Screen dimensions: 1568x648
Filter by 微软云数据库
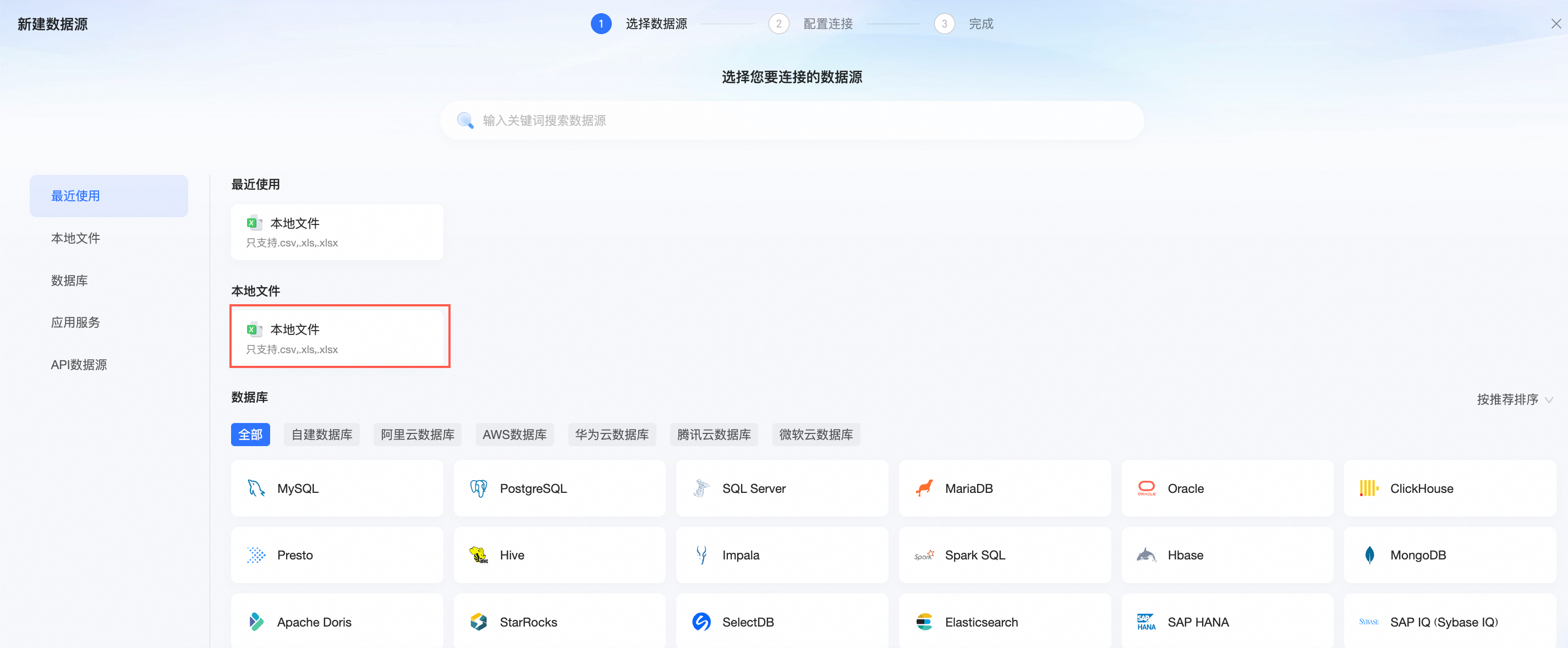click(816, 435)
